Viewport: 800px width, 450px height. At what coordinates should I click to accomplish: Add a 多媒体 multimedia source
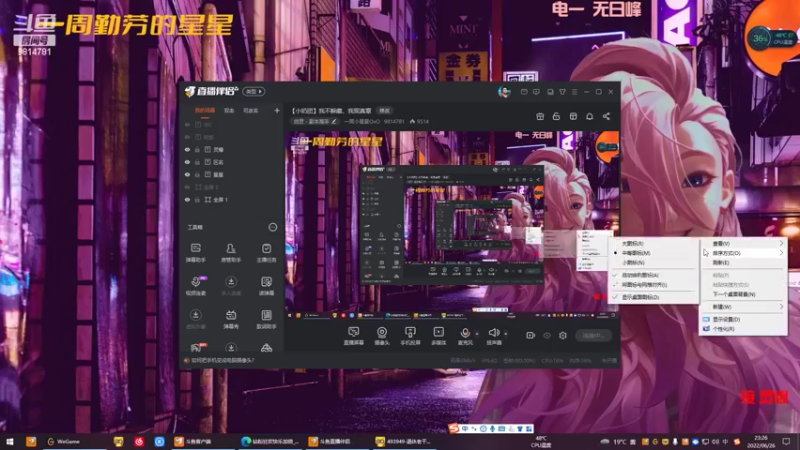click(438, 336)
